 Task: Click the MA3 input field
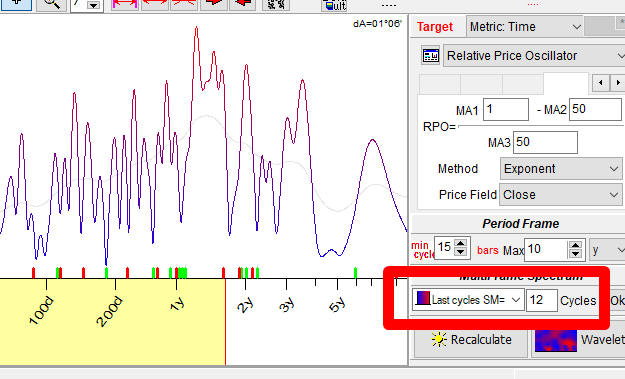tap(545, 142)
